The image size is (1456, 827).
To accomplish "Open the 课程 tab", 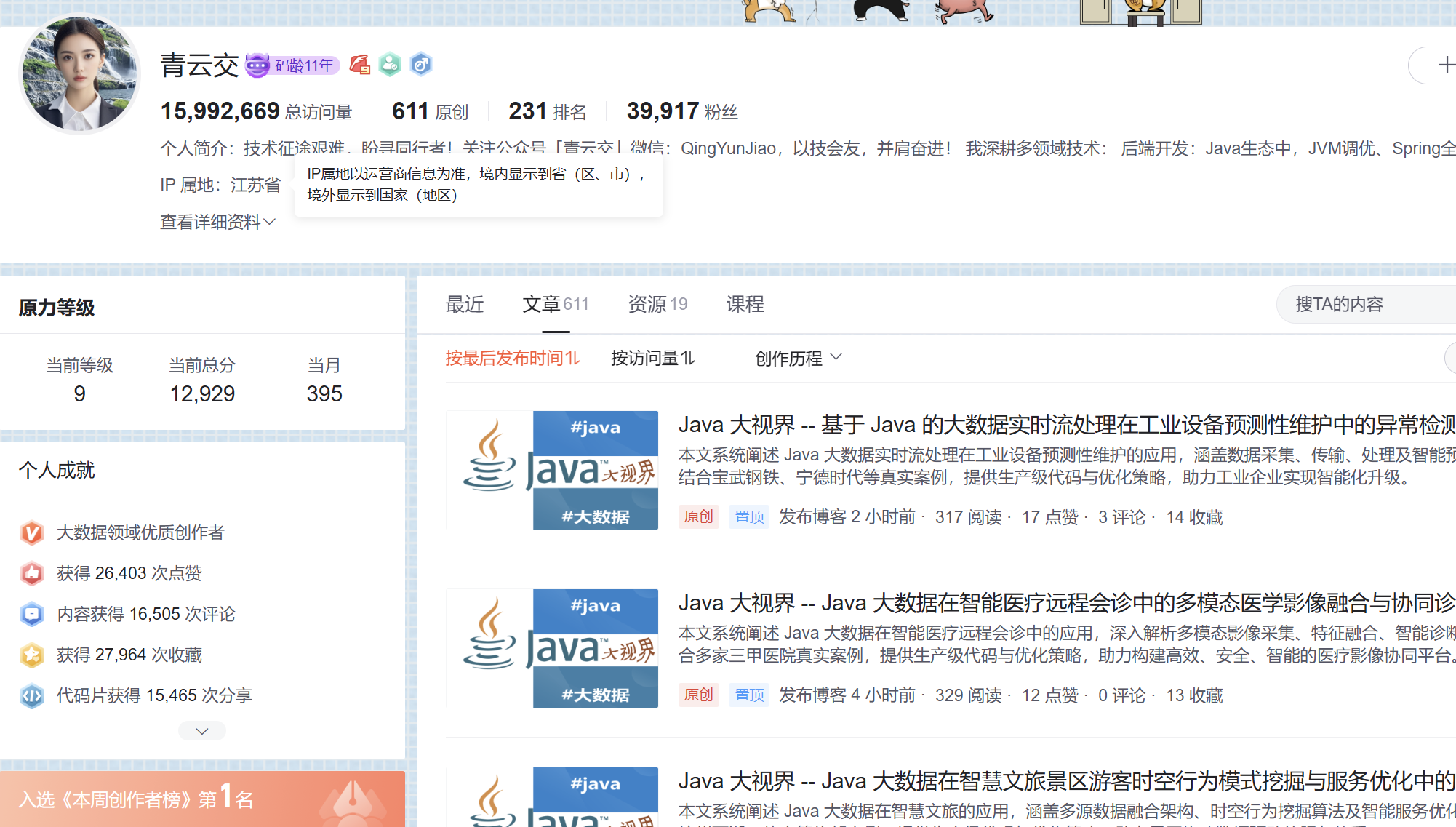I will 745,304.
